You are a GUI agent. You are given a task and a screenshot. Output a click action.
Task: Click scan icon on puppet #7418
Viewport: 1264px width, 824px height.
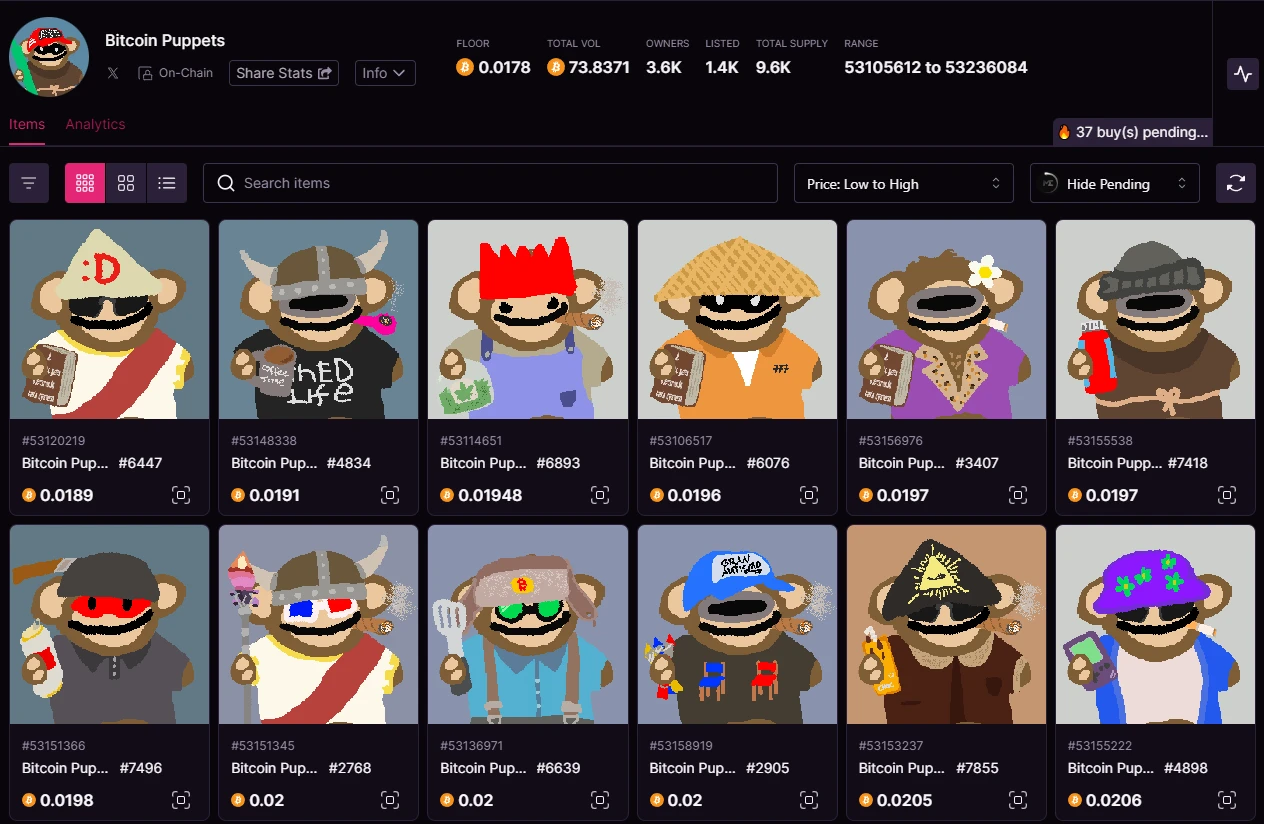pyautogui.click(x=1227, y=495)
